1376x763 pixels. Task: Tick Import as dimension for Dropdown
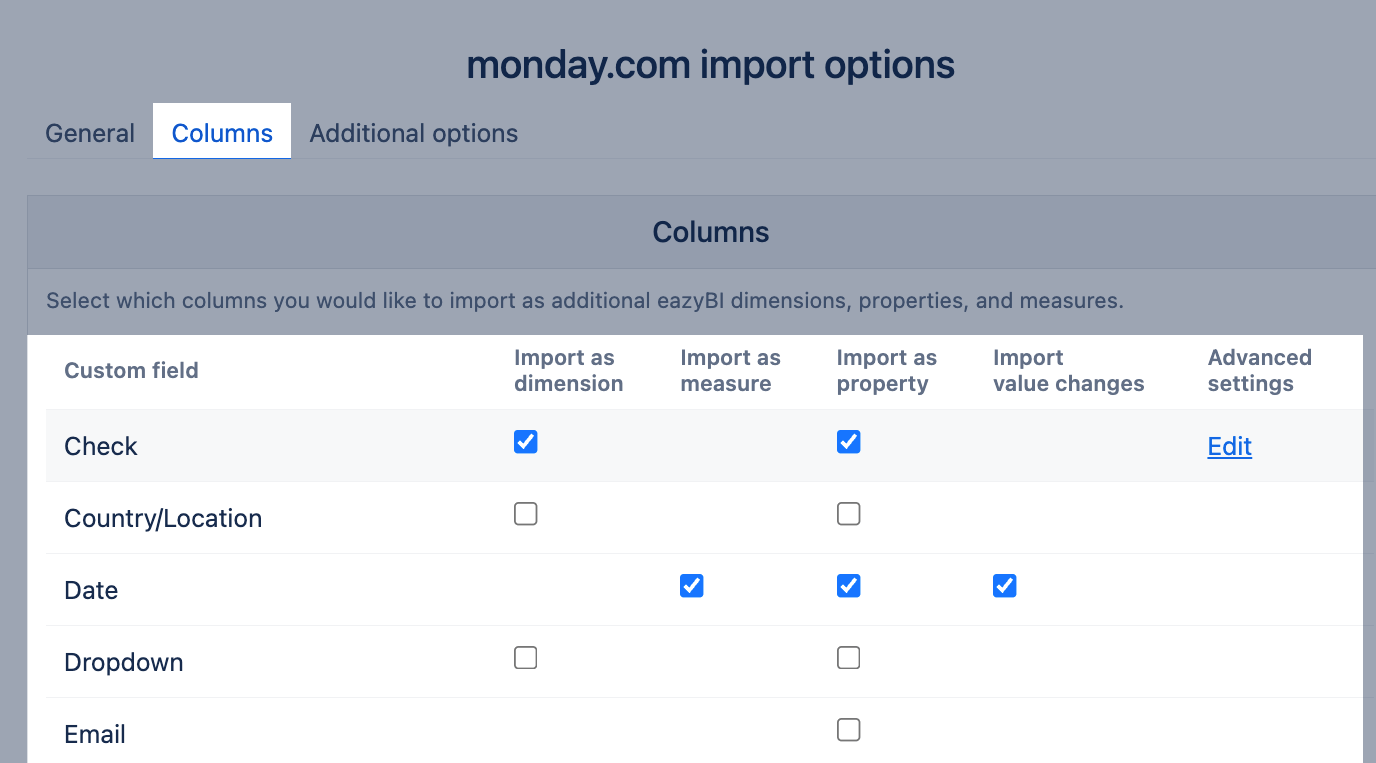click(526, 658)
